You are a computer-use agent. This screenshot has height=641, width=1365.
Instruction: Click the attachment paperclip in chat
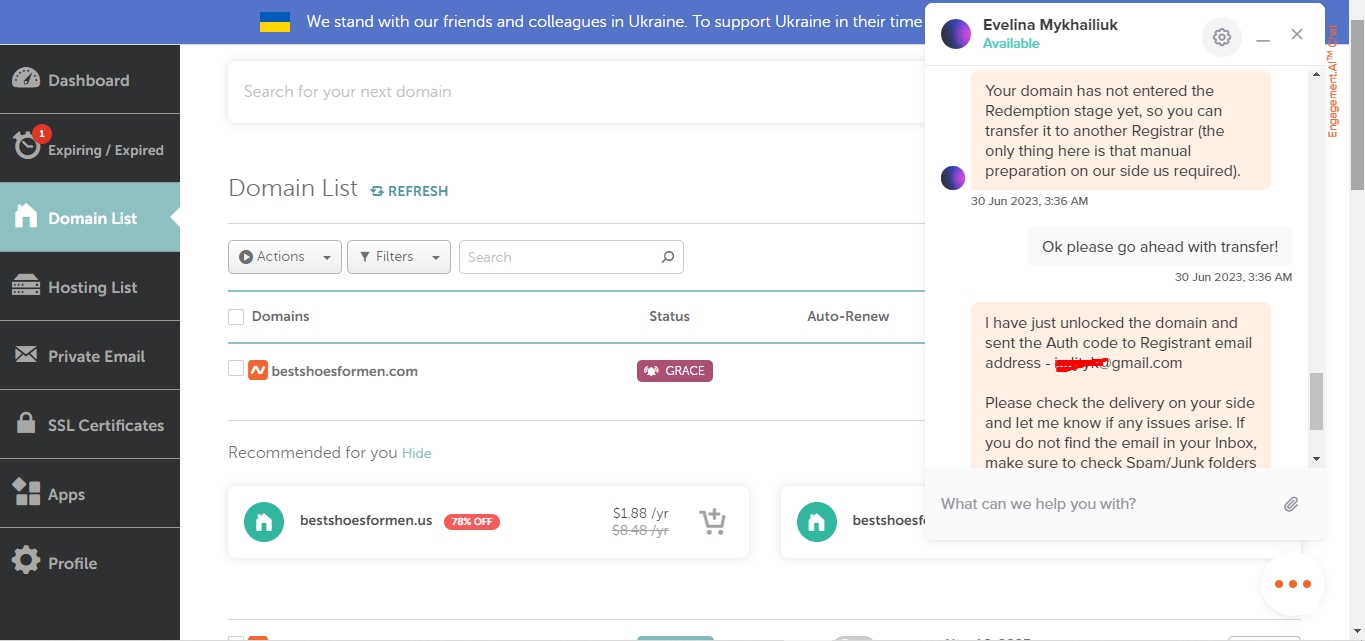click(x=1291, y=504)
